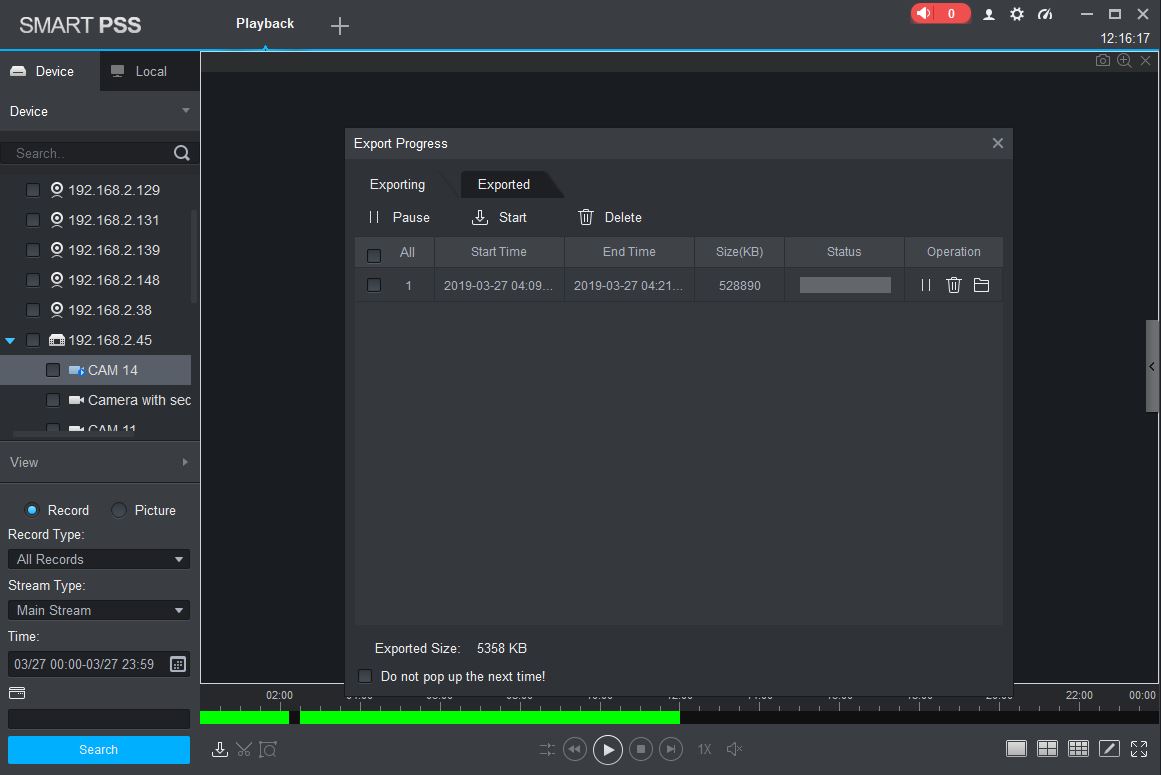Switch to the Exporting tab
This screenshot has height=775, width=1161.
coord(398,184)
